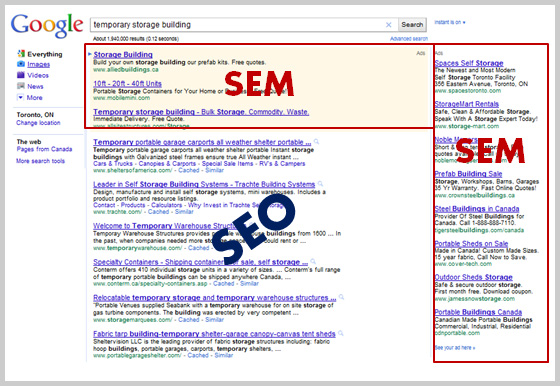Open Fabric tarp building-temporary shelter result
The height and width of the screenshot is (386, 560).
point(214,334)
